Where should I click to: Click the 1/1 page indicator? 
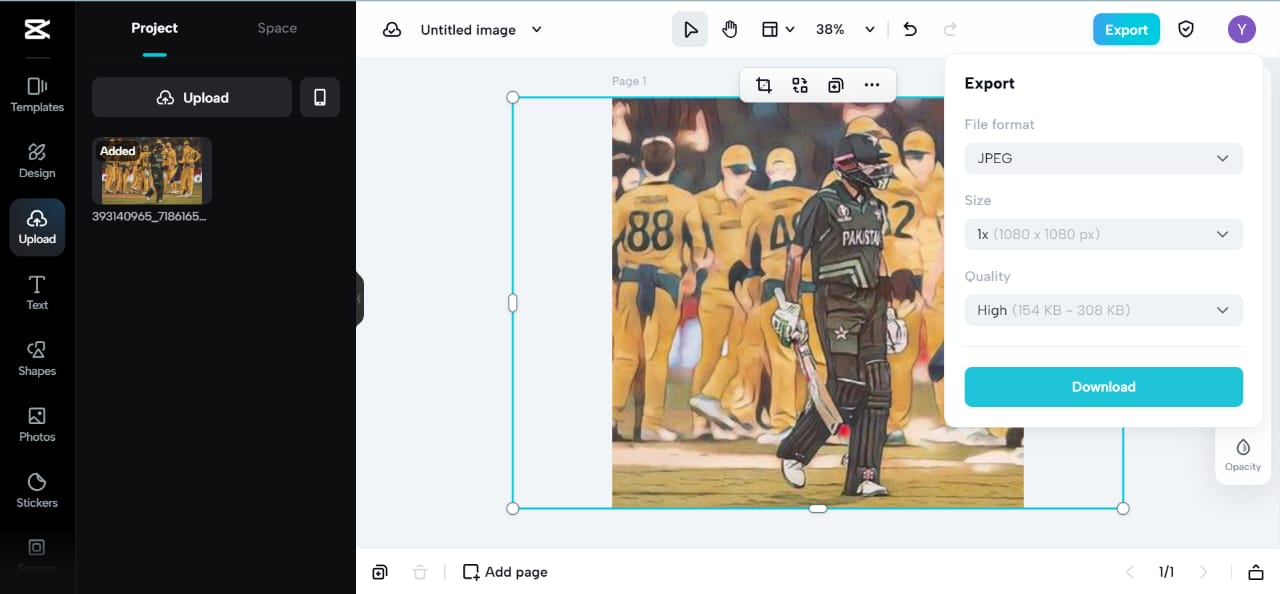coord(1166,572)
